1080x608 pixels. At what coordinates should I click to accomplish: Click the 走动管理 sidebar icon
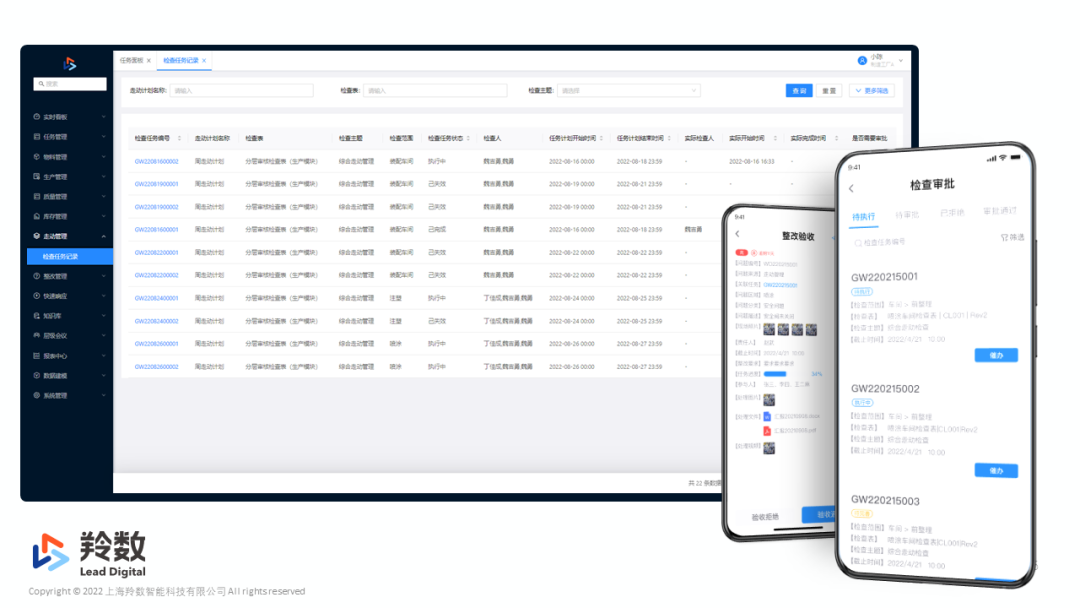point(37,235)
